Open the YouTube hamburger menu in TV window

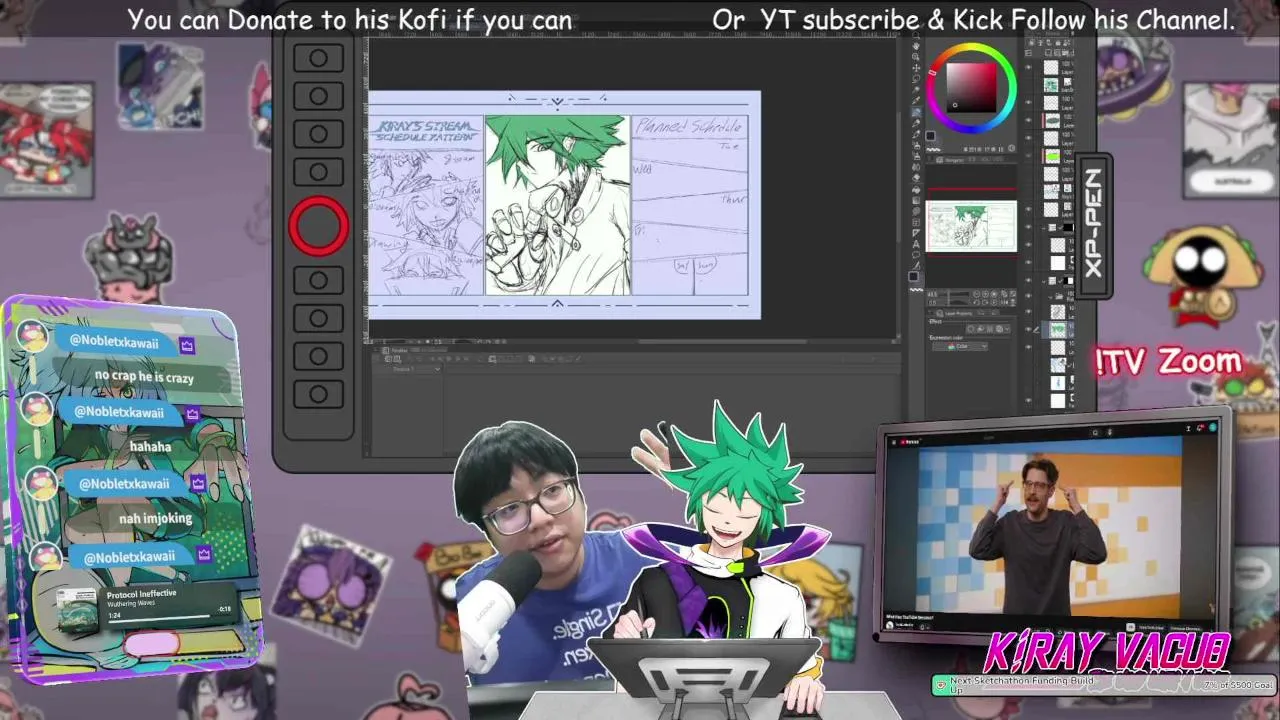(894, 442)
